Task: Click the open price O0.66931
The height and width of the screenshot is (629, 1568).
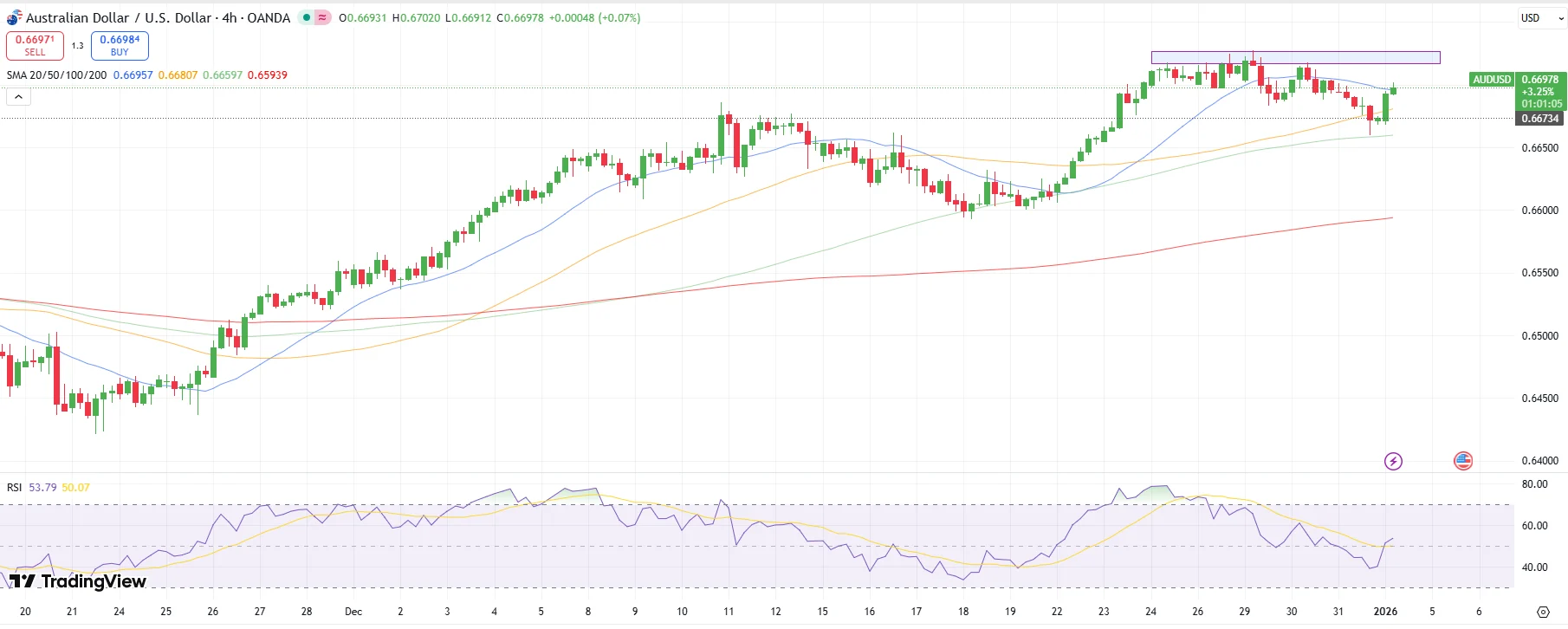Action: coord(363,17)
